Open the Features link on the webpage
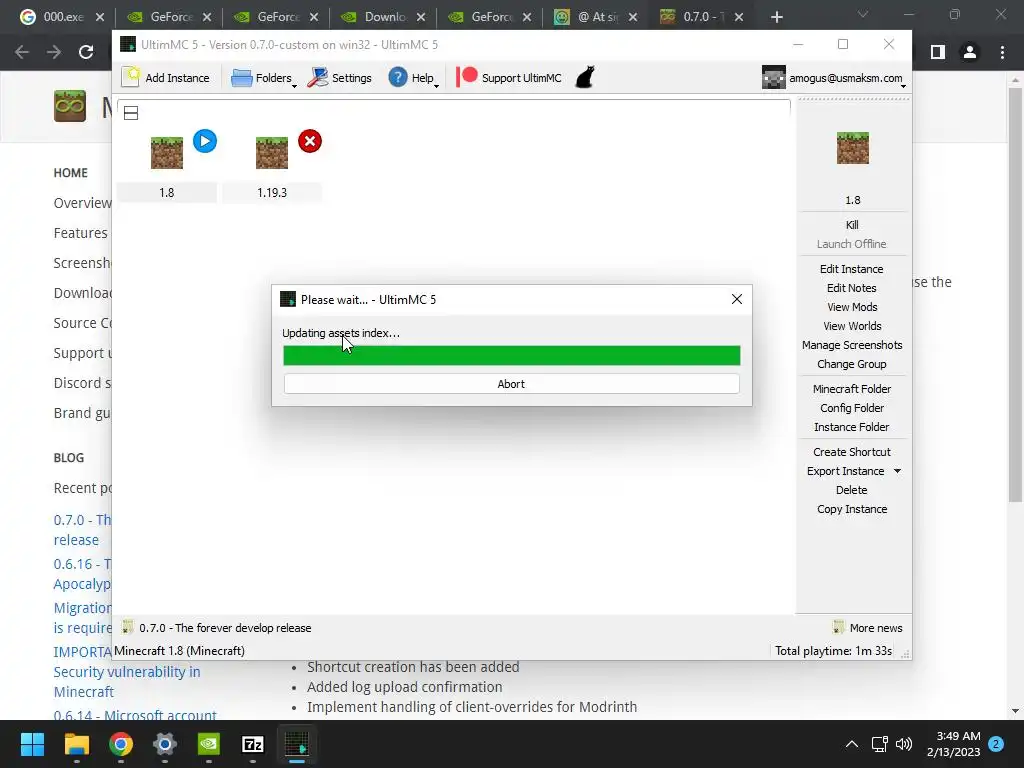Image resolution: width=1024 pixels, height=768 pixels. (80, 233)
